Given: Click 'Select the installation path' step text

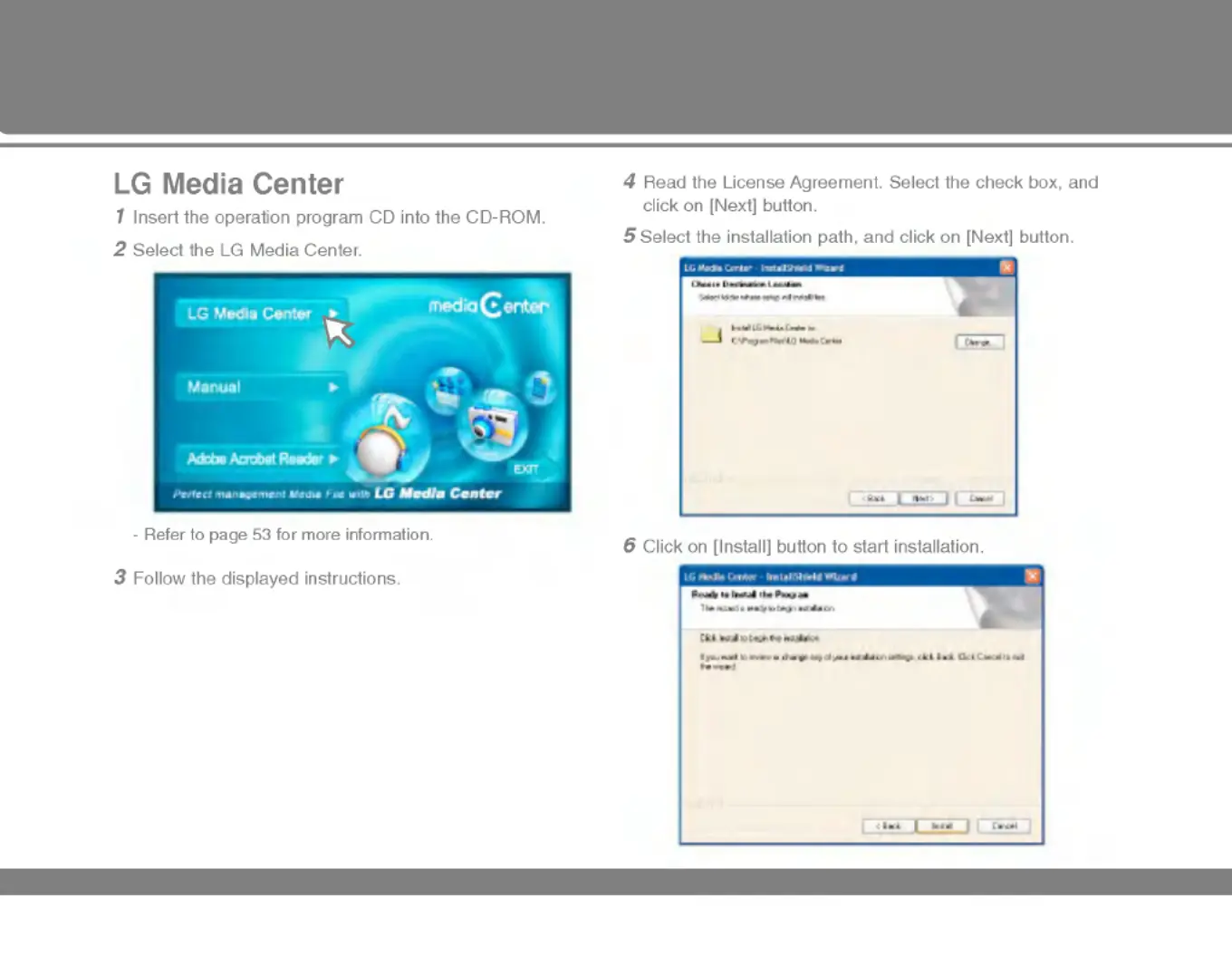Looking at the screenshot, I should [857, 237].
